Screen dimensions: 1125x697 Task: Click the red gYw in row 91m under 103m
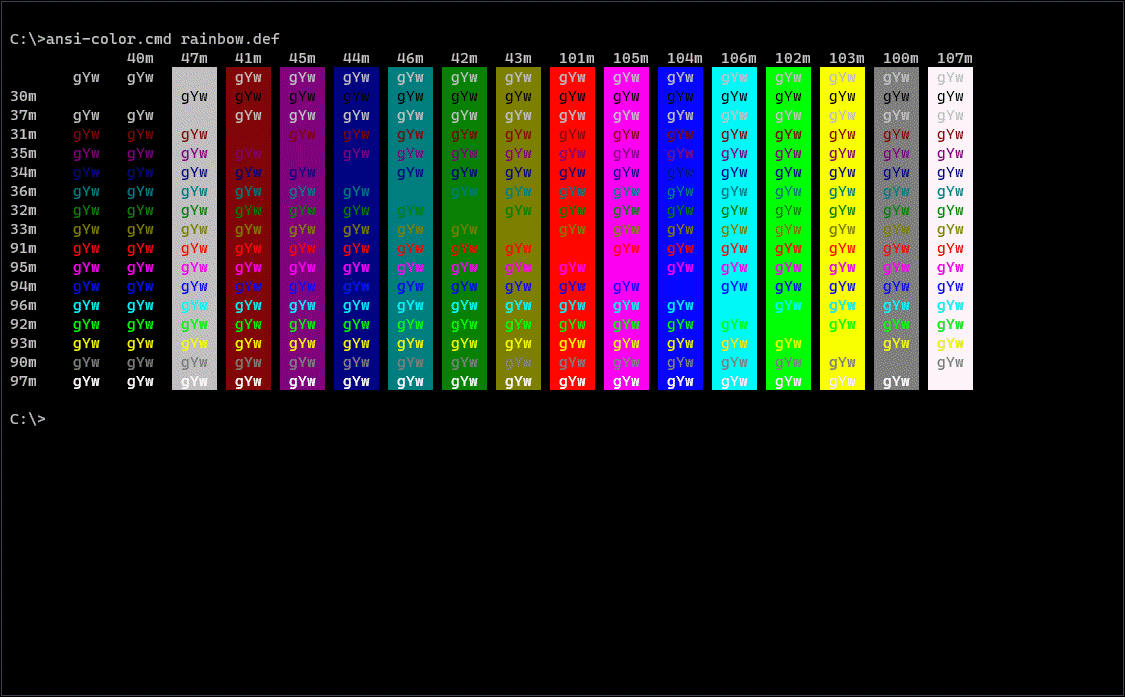pos(842,249)
